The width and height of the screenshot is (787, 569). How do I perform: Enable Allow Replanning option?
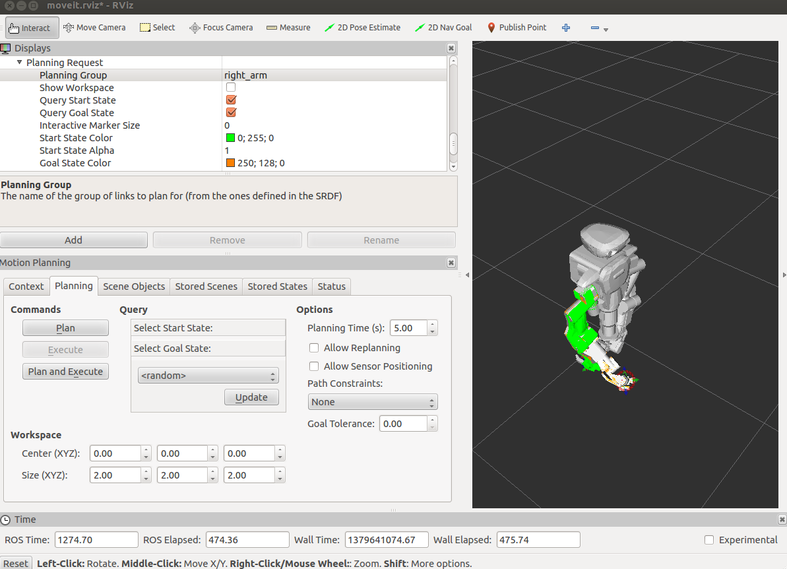[314, 348]
